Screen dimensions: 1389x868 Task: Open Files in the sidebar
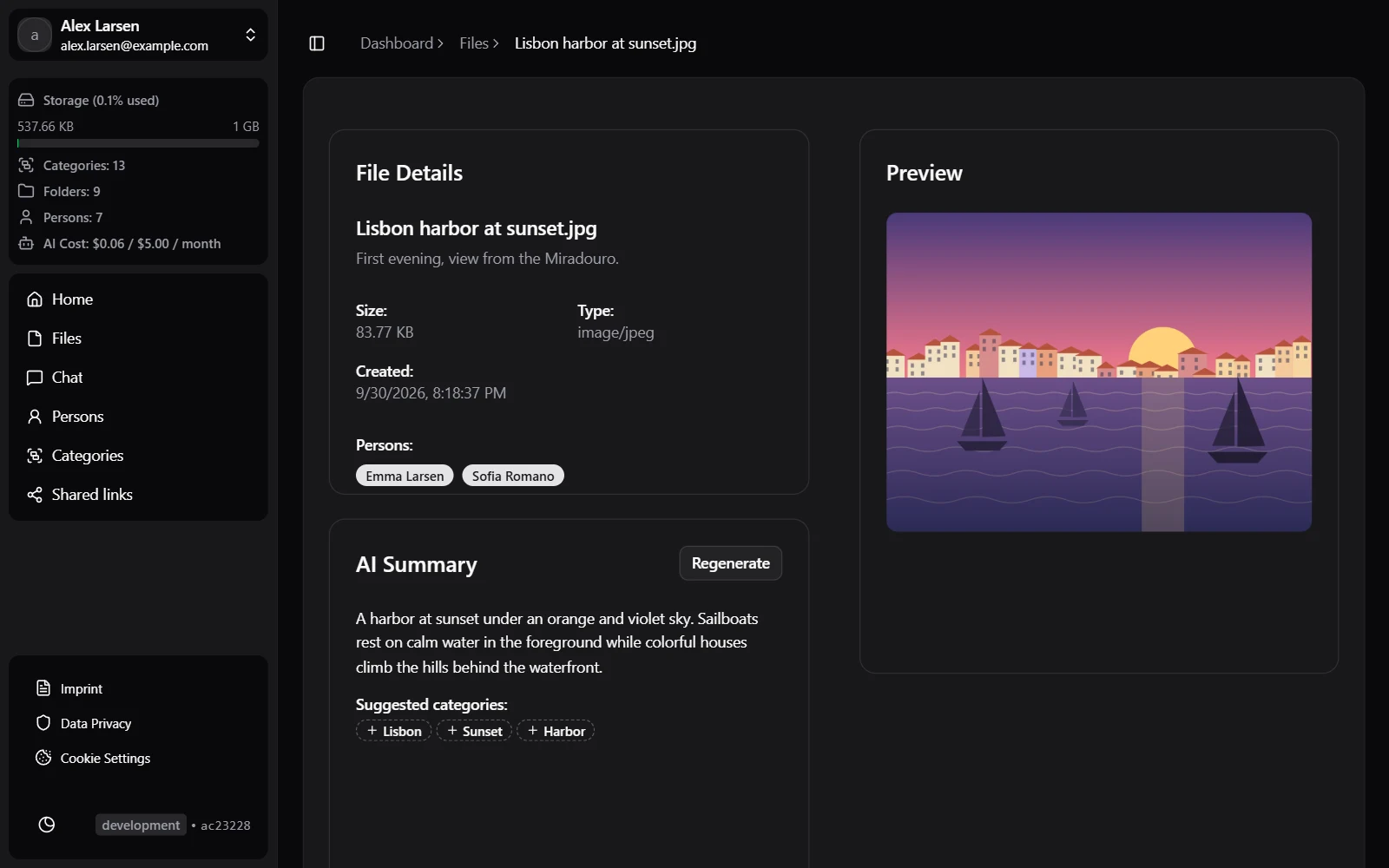tap(138, 339)
